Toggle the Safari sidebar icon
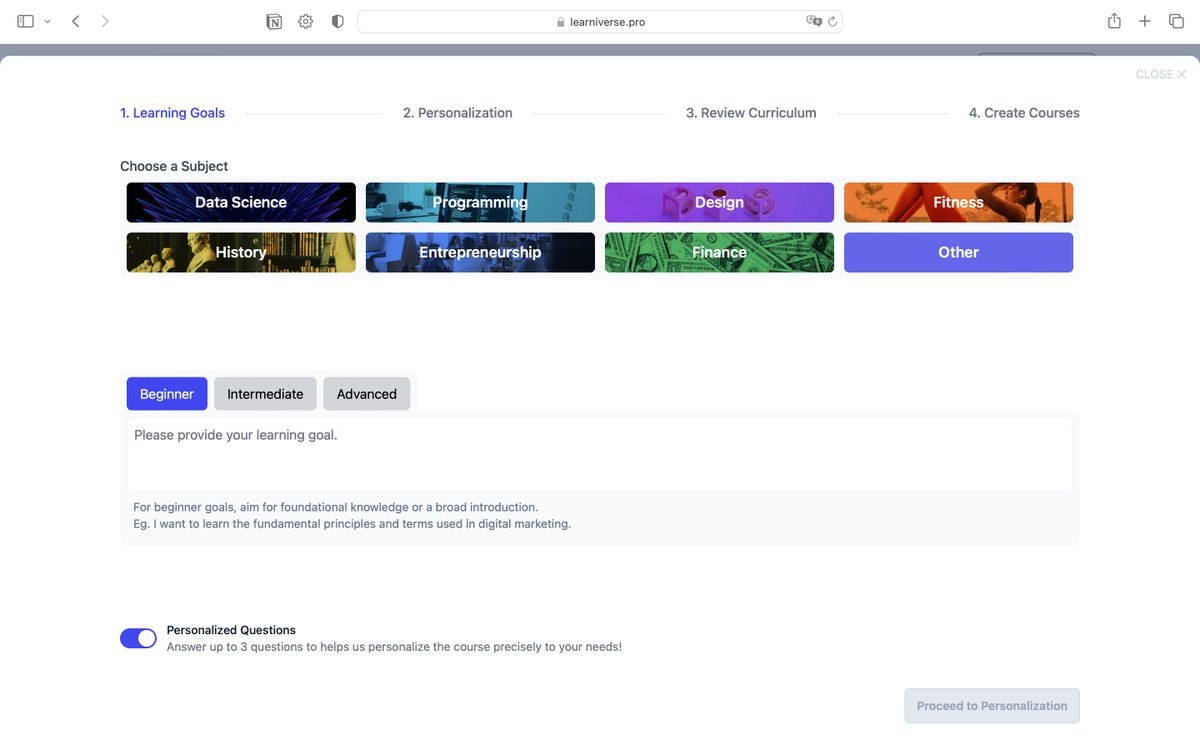The width and height of the screenshot is (1200, 750). tap(26, 21)
